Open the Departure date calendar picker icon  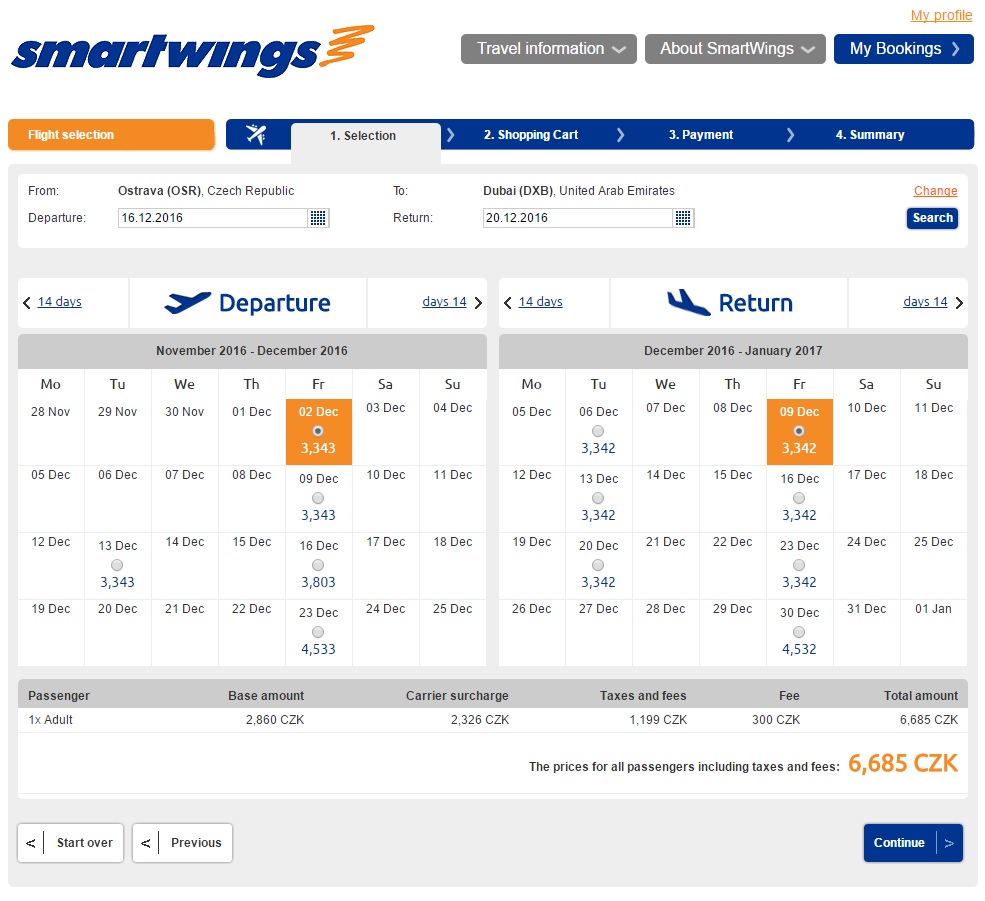pyautogui.click(x=318, y=218)
